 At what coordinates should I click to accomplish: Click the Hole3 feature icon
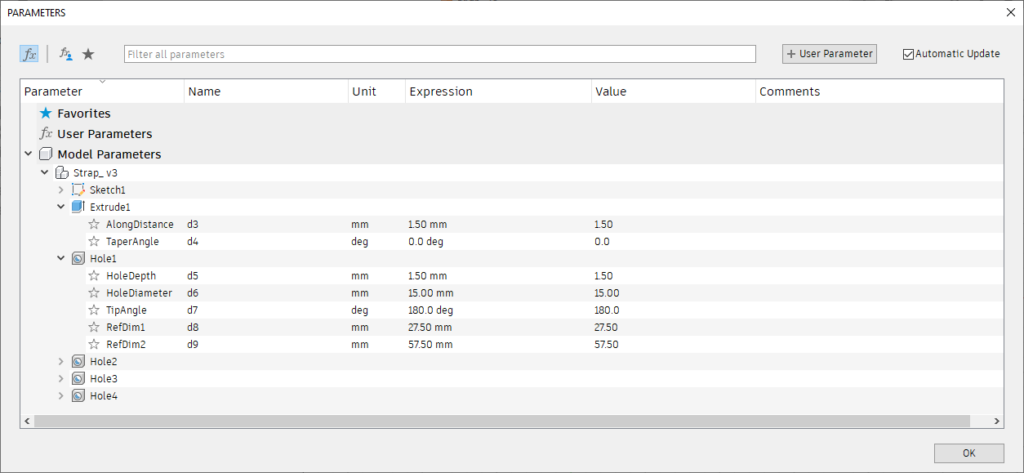[x=78, y=379]
